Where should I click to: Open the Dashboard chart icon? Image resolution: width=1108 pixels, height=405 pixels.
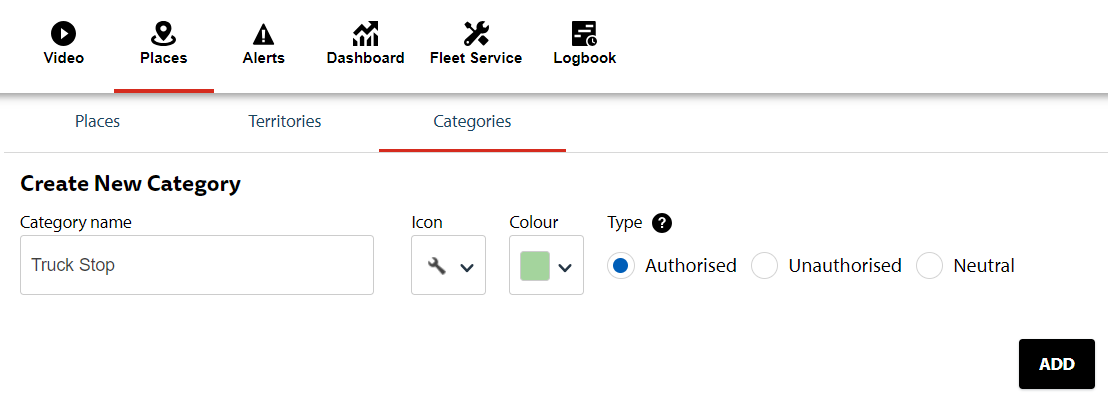tap(365, 33)
